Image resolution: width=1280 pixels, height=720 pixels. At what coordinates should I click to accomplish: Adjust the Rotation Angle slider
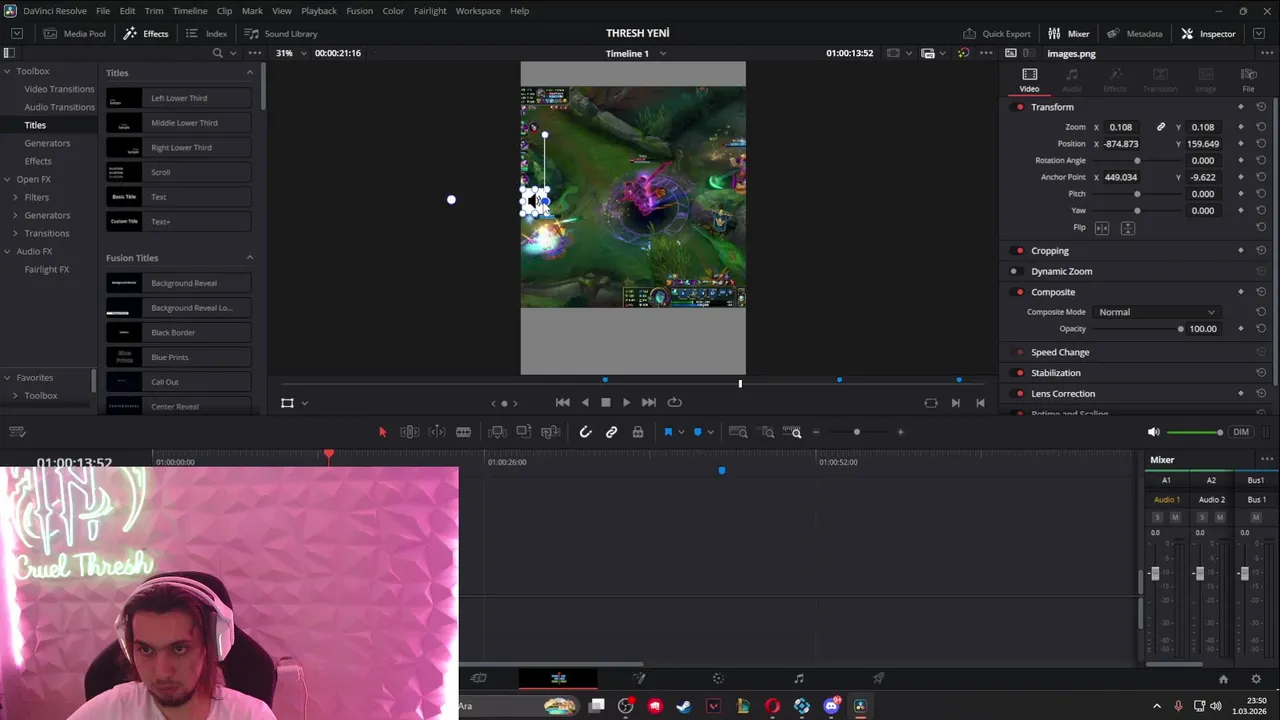(1137, 160)
